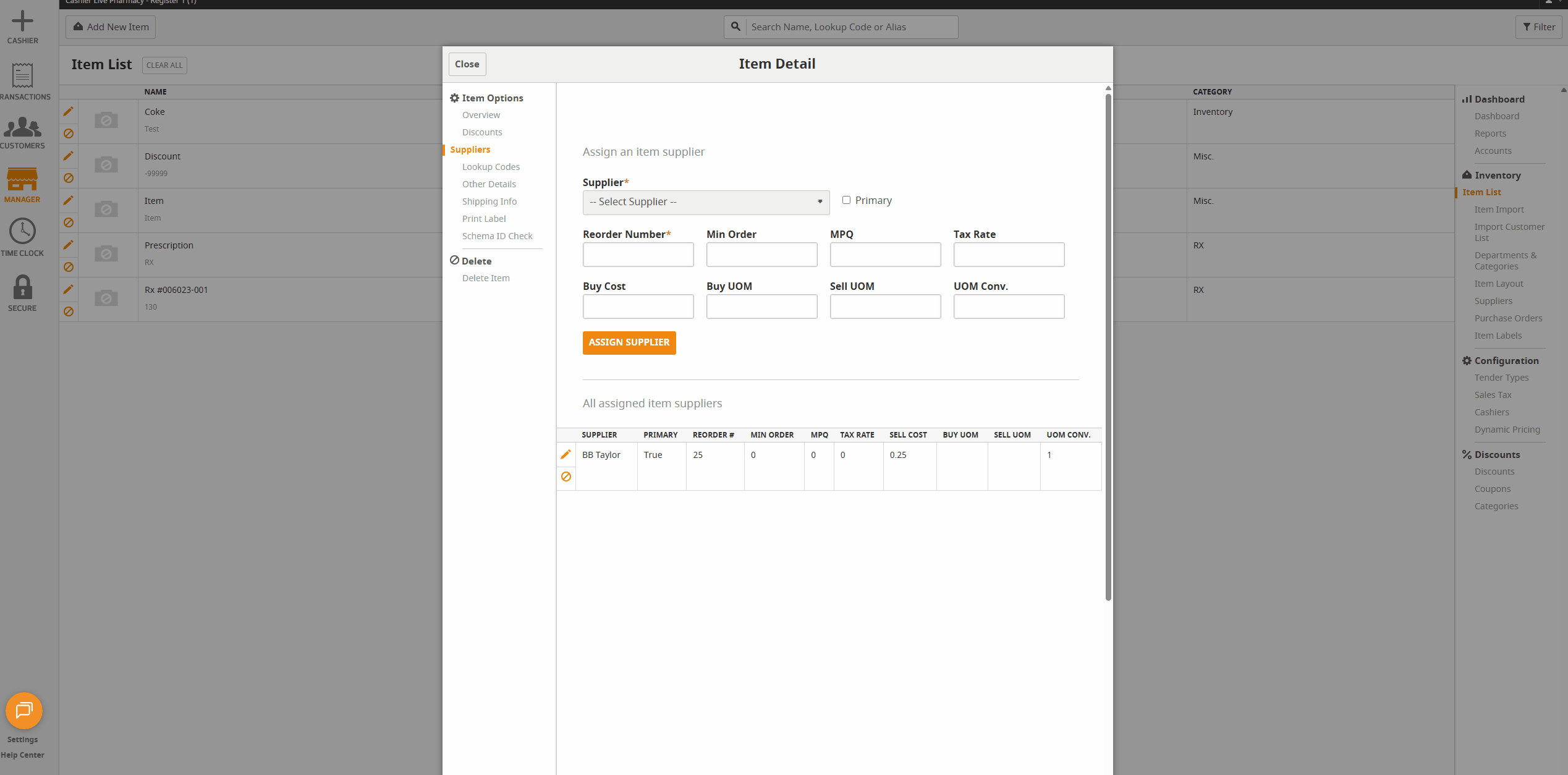The width and height of the screenshot is (1568, 775).
Task: Click the Secure lock icon
Action: (22, 287)
